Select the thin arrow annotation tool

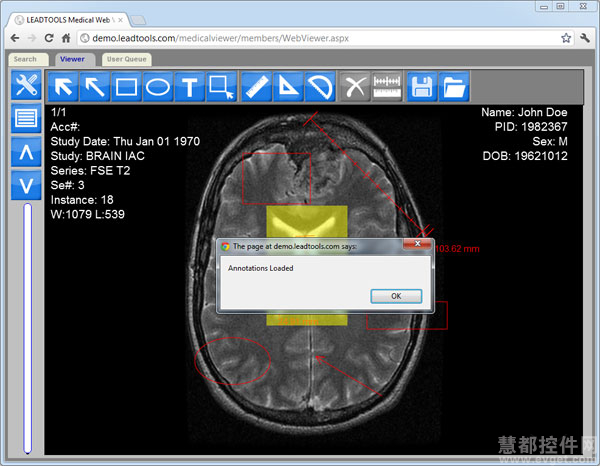pyautogui.click(x=95, y=87)
